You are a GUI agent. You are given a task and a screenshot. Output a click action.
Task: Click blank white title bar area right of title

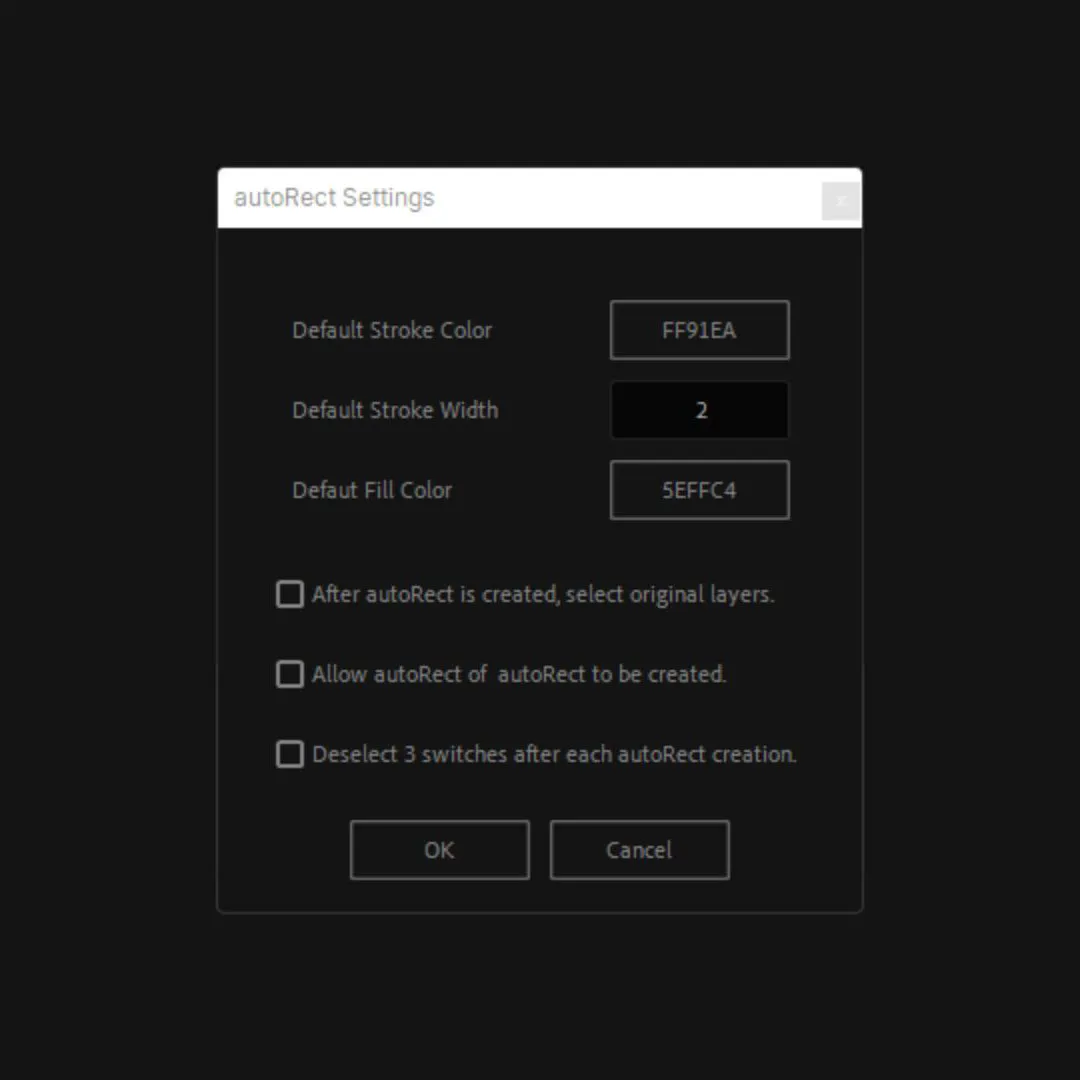point(620,198)
